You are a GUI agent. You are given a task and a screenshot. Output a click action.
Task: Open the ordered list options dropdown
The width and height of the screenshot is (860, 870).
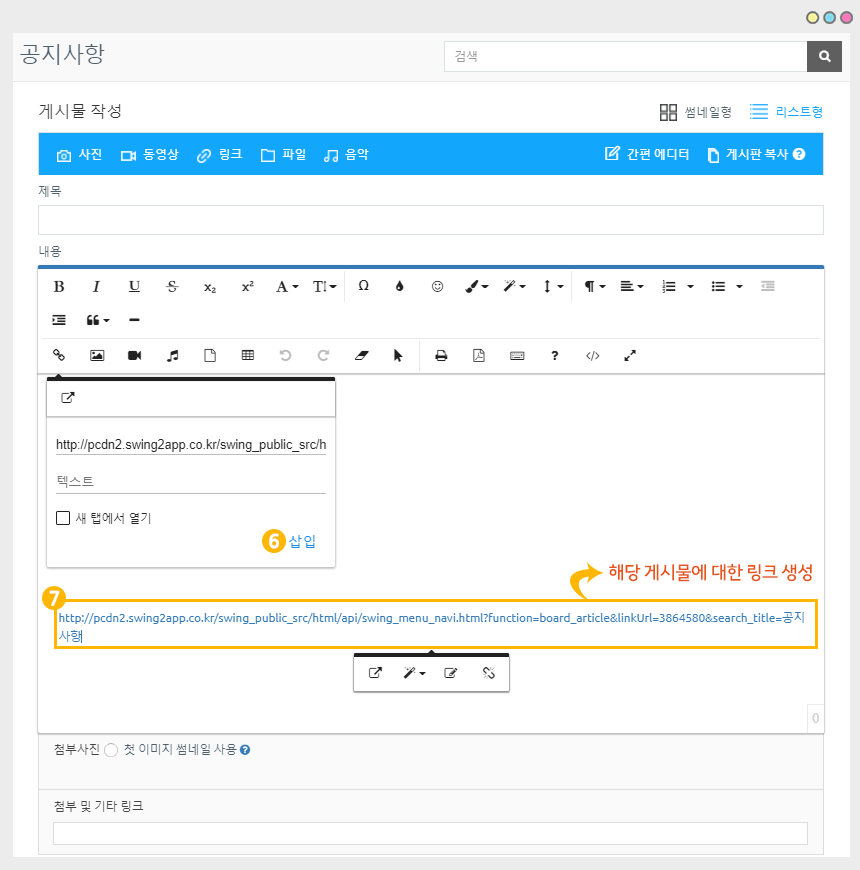pyautogui.click(x=690, y=286)
